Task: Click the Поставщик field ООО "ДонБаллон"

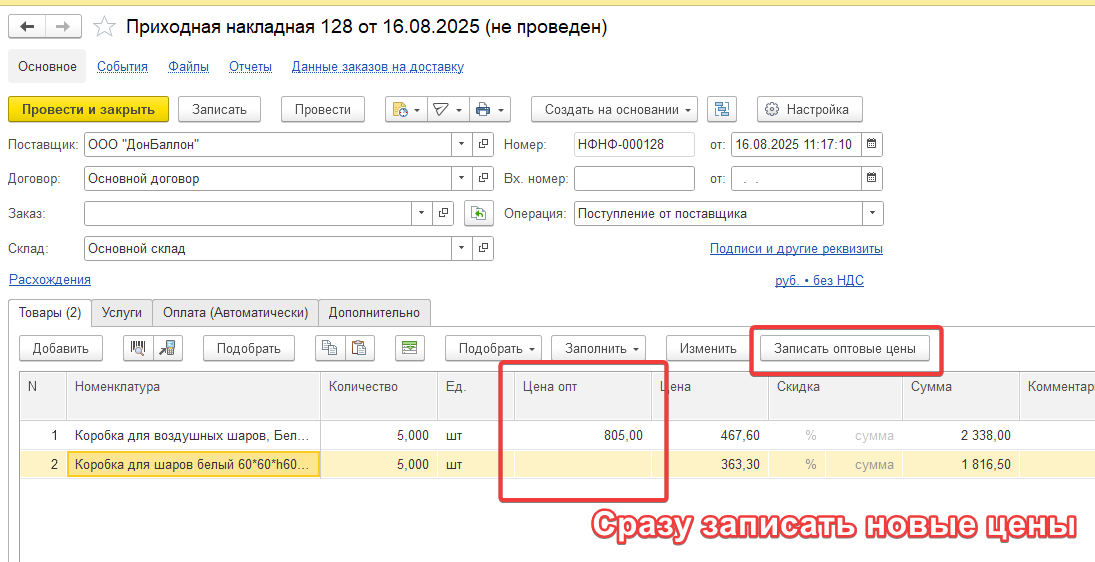Action: click(268, 145)
